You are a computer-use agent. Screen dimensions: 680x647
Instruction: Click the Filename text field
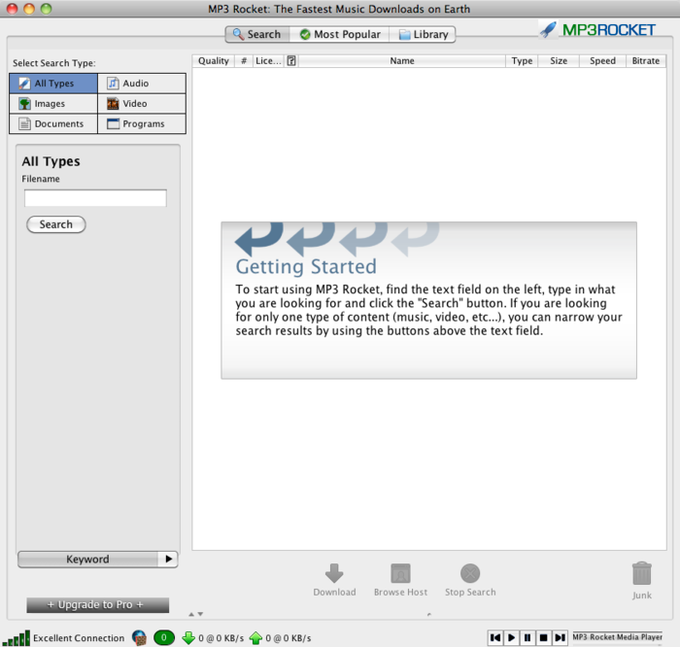click(x=95, y=198)
